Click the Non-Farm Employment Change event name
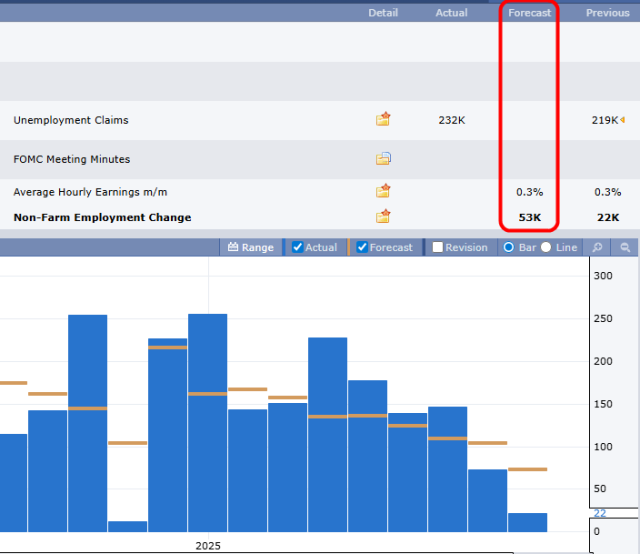640x554 pixels. pyautogui.click(x=102, y=217)
